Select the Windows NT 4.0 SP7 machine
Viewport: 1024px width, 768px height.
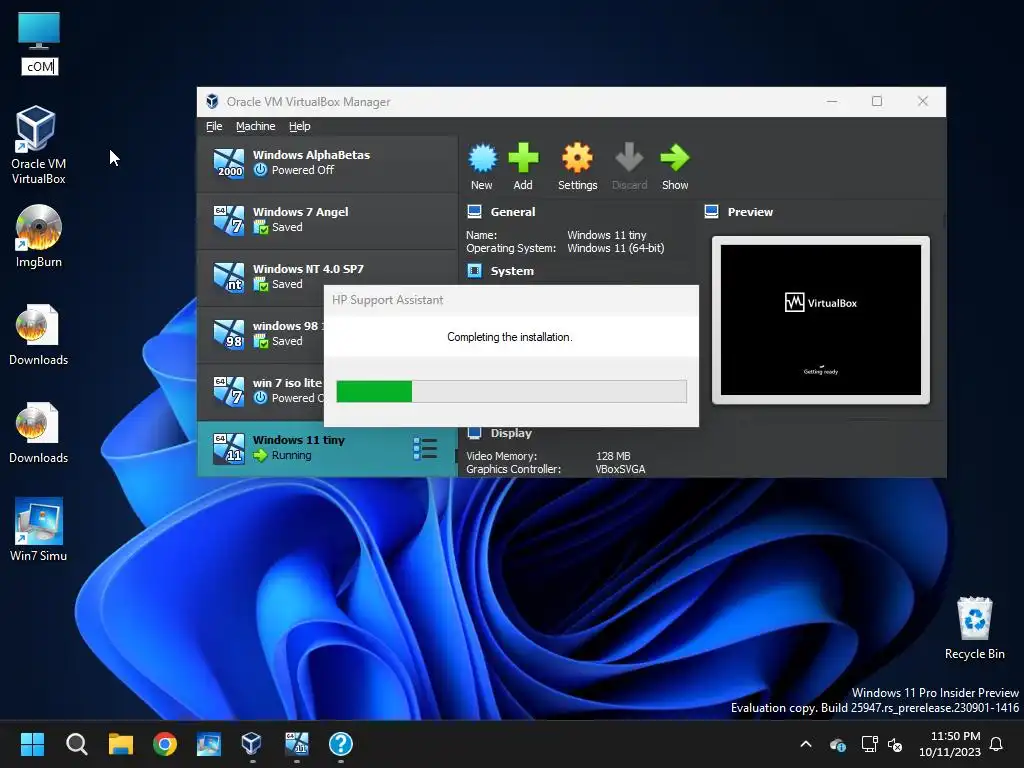[x=327, y=278]
